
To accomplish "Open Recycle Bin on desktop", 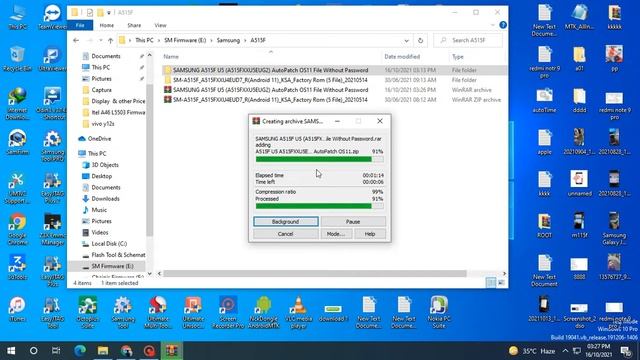I will point(17,59).
